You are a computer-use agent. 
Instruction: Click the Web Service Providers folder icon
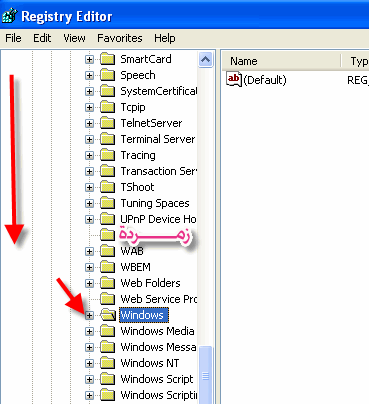(x=107, y=299)
